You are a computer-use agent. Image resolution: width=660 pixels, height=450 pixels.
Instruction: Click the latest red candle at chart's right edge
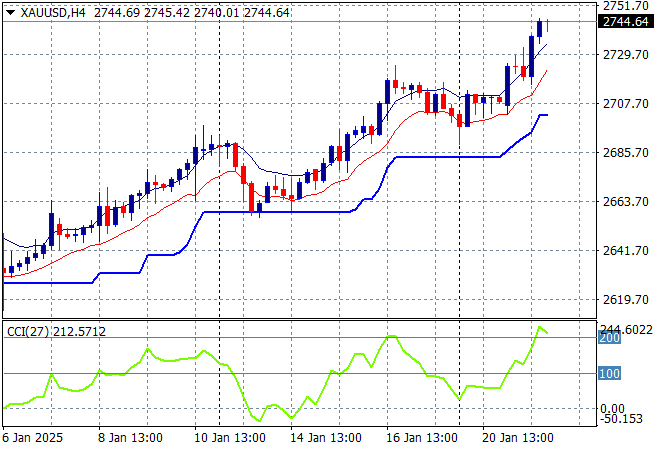pos(548,25)
